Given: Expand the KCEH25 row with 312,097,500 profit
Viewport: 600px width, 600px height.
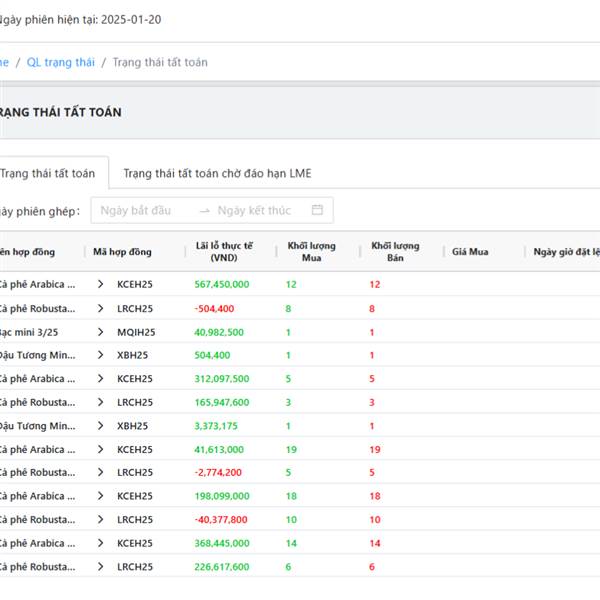Looking at the screenshot, I should (x=100, y=378).
